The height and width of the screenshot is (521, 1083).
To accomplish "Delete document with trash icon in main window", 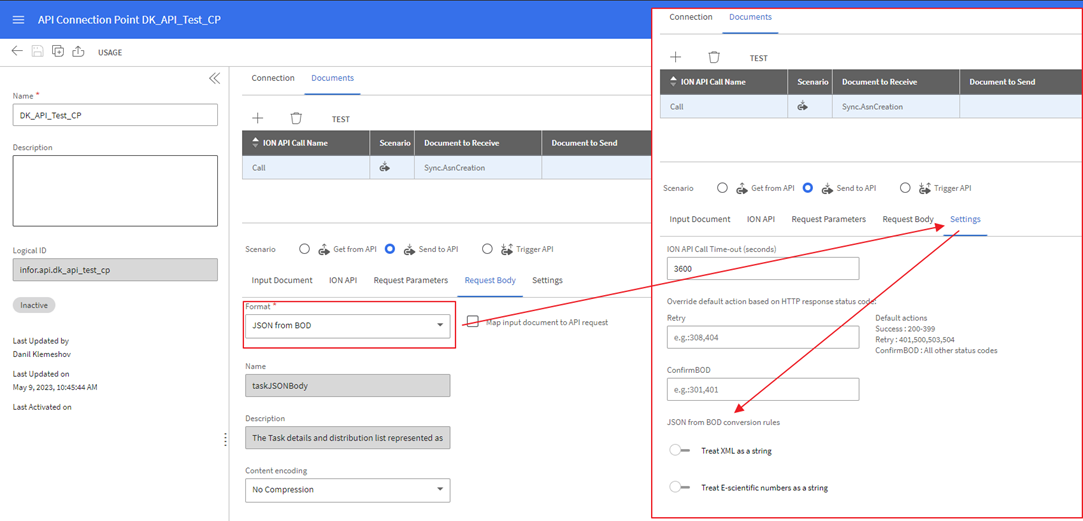I will (x=296, y=118).
